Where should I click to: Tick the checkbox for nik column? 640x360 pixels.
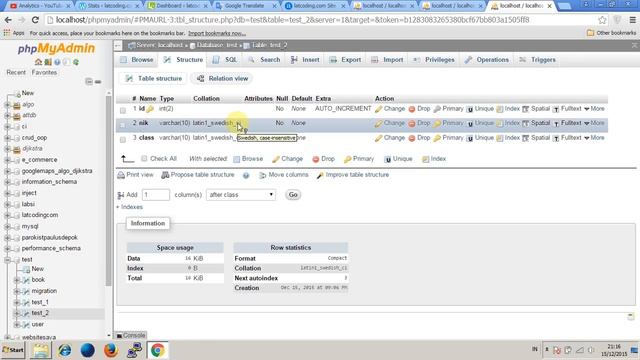pyautogui.click(x=123, y=124)
